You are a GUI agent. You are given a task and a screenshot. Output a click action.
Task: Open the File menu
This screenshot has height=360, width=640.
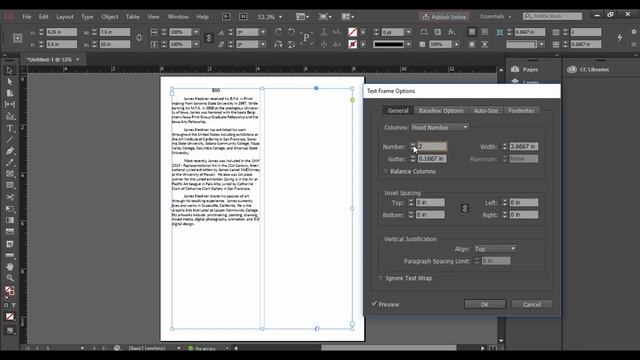coord(27,17)
